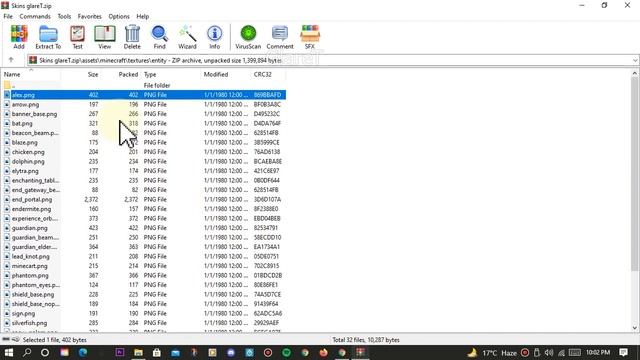Select the phantom_eyes.p... file
Image resolution: width=640 pixels, height=360 pixels.
pyautogui.click(x=144, y=284)
